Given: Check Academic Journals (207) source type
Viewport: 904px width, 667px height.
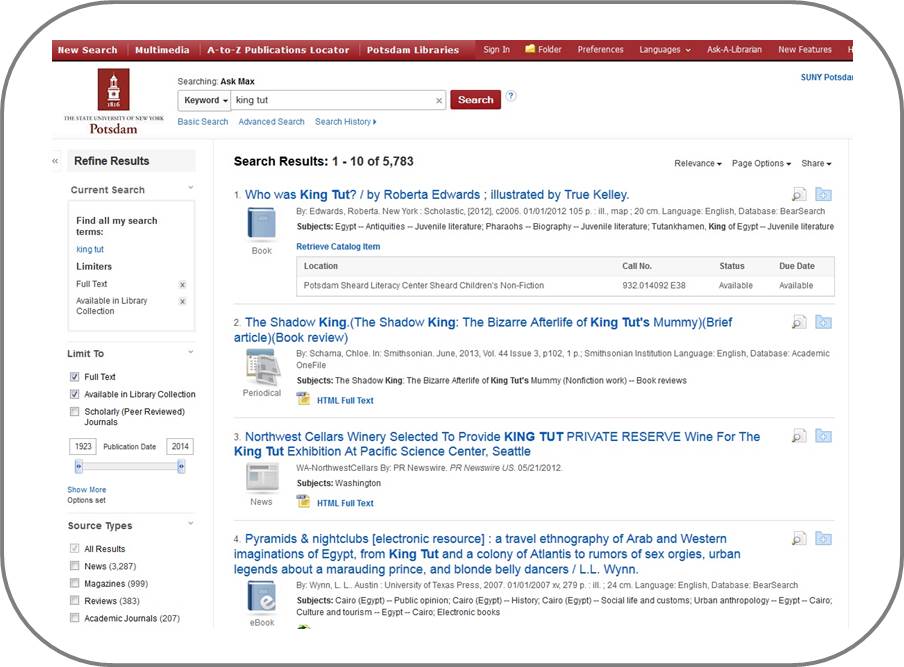Looking at the screenshot, I should [74, 617].
